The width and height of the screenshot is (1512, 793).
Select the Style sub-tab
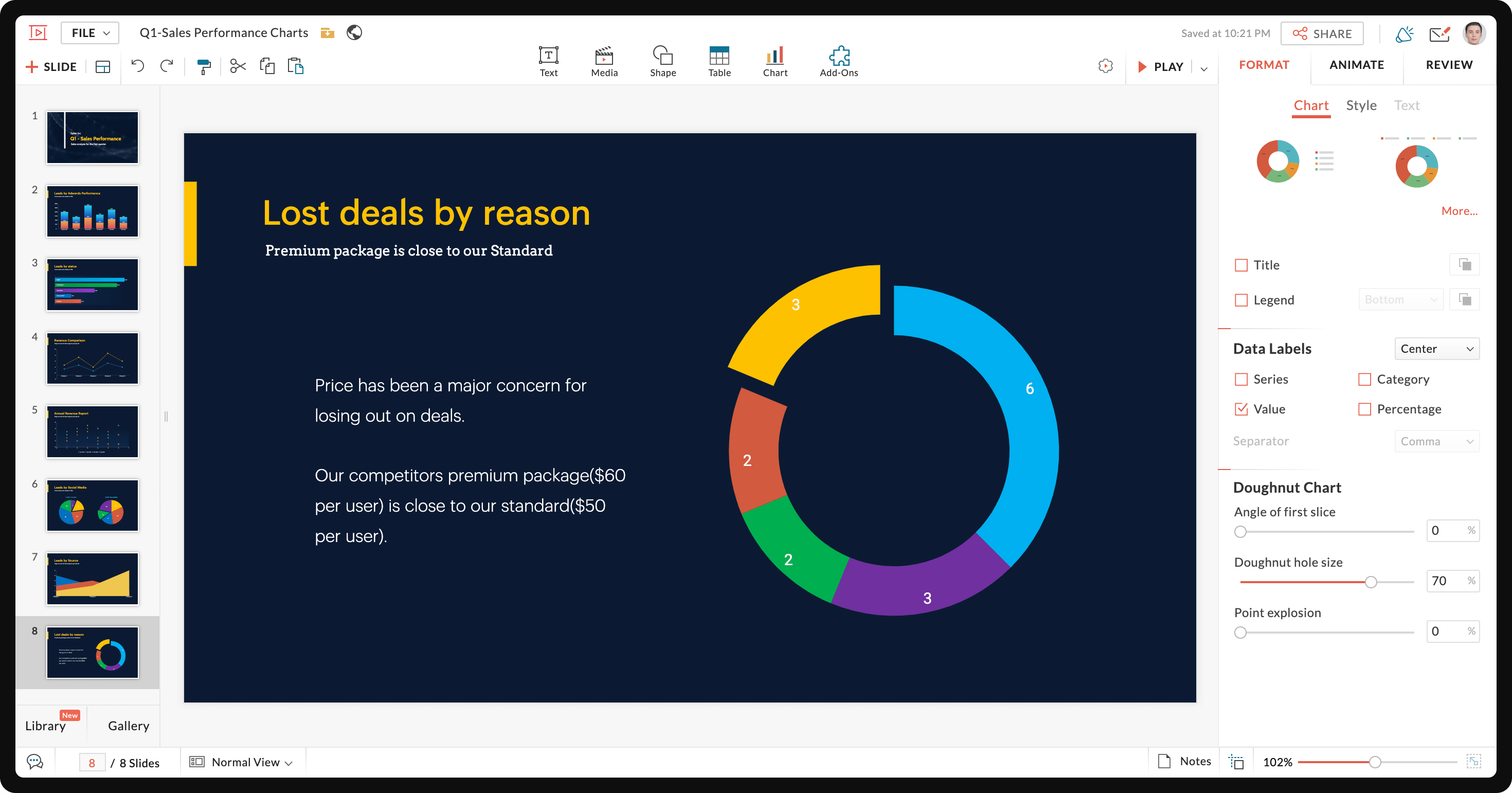coord(1361,105)
